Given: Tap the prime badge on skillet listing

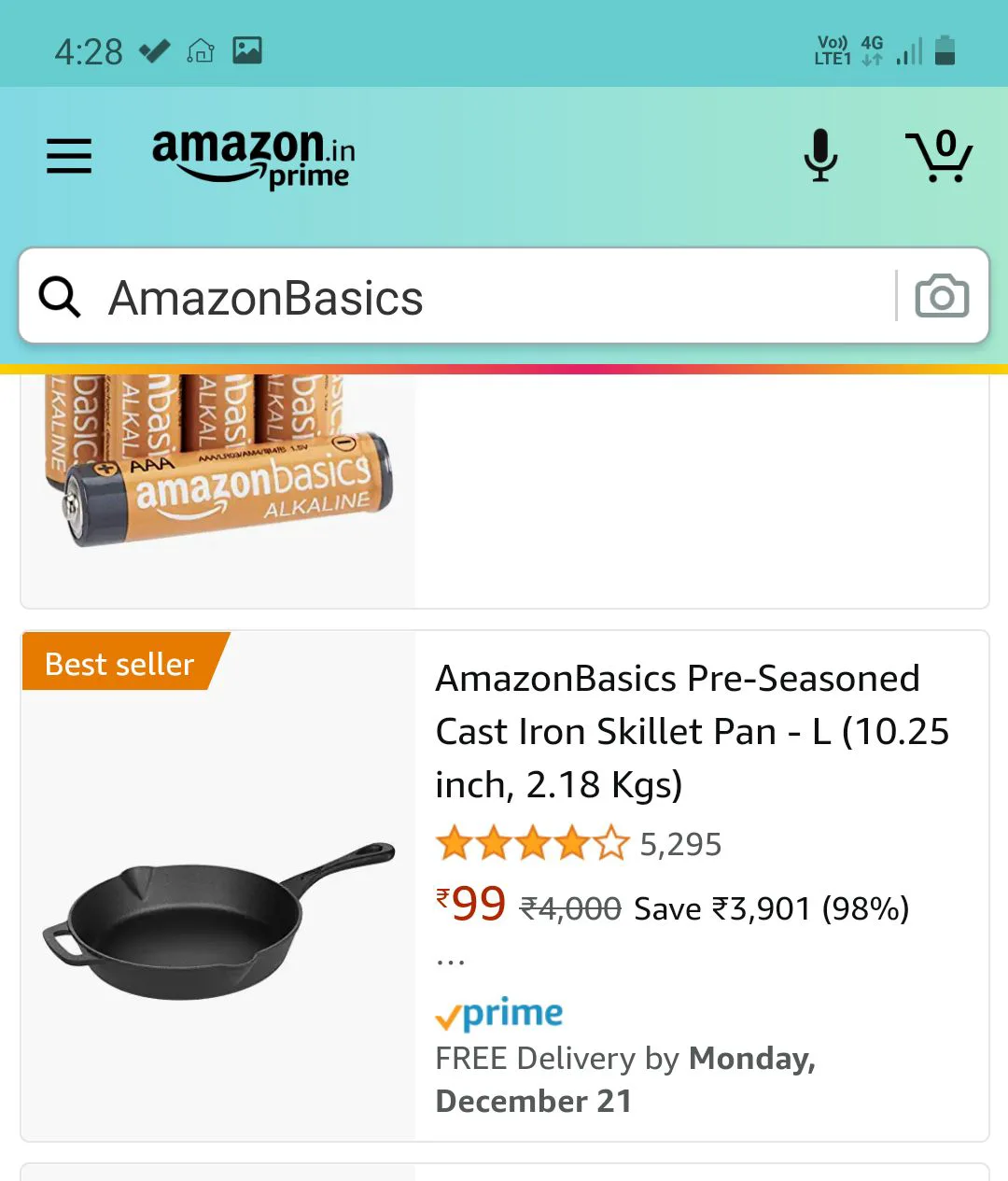Looking at the screenshot, I should tap(499, 1014).
